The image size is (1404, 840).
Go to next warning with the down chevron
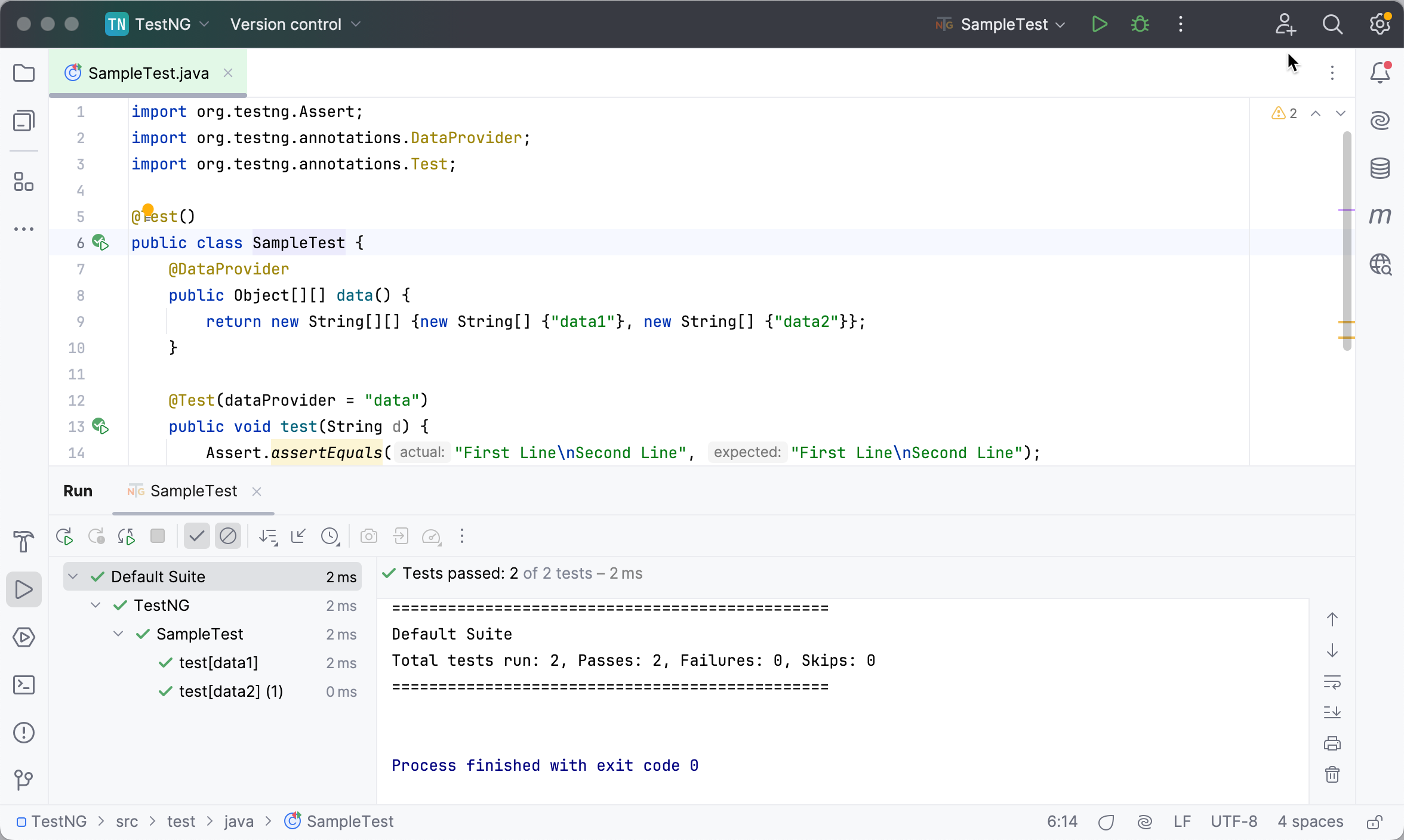tap(1341, 113)
